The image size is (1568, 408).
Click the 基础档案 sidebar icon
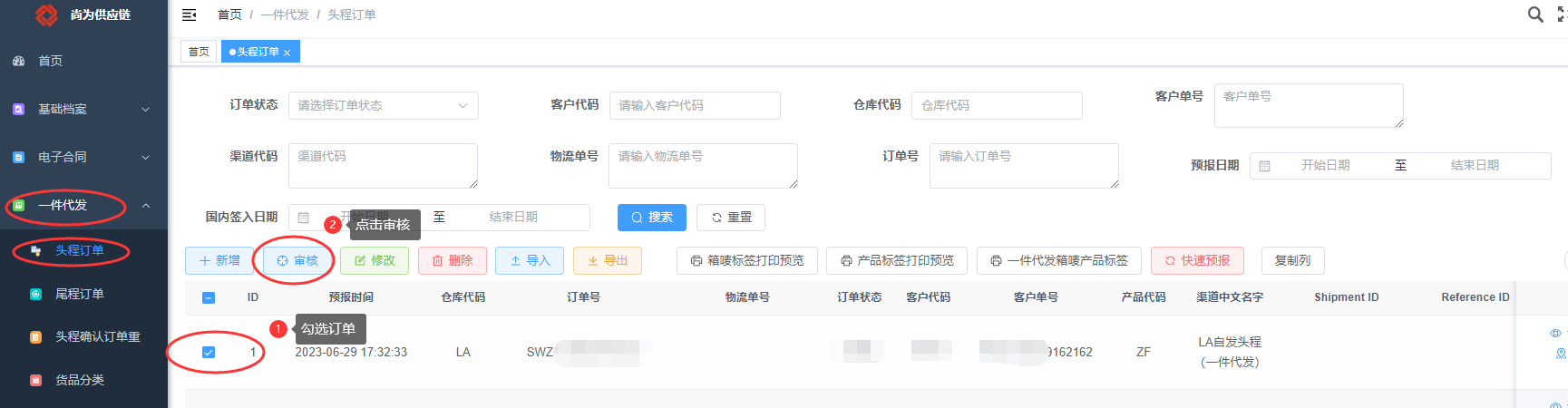point(18,109)
